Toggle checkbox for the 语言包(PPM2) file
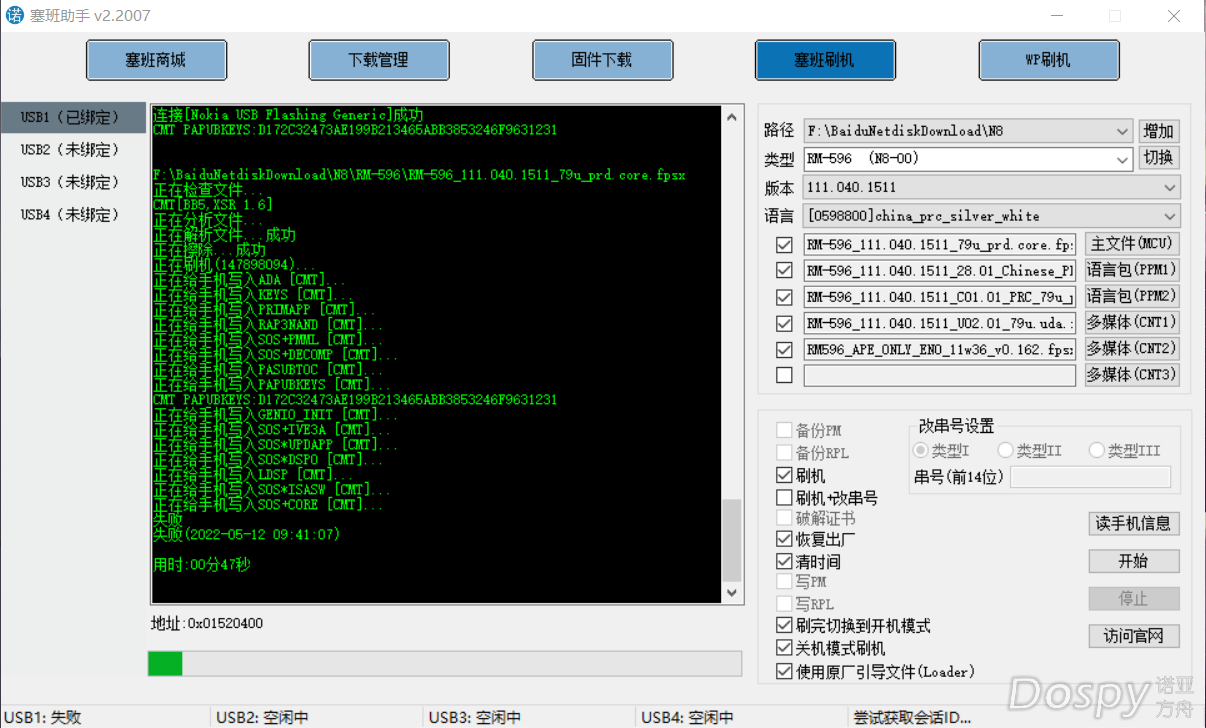This screenshot has height=728, width=1206. [x=784, y=297]
